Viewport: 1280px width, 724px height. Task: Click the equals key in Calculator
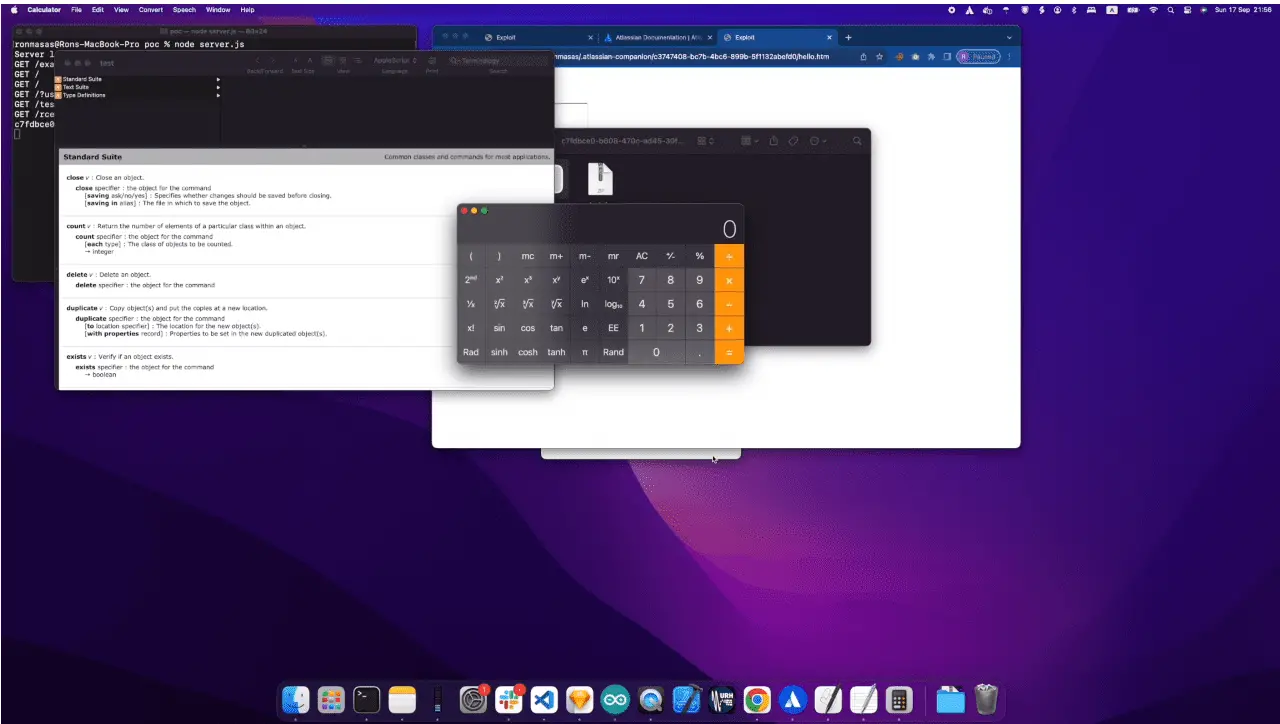[729, 352]
